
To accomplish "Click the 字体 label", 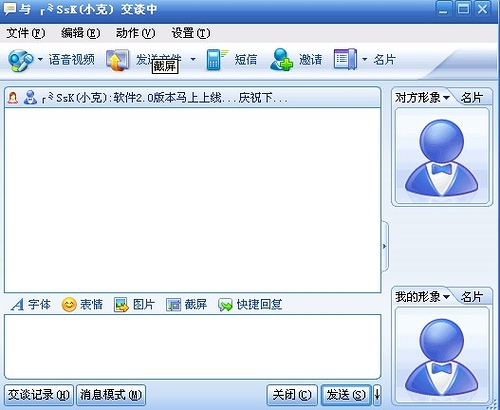I will (39, 304).
